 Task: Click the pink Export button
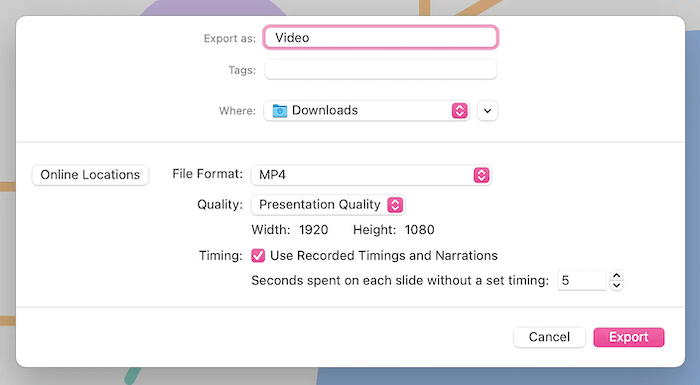pyautogui.click(x=629, y=337)
